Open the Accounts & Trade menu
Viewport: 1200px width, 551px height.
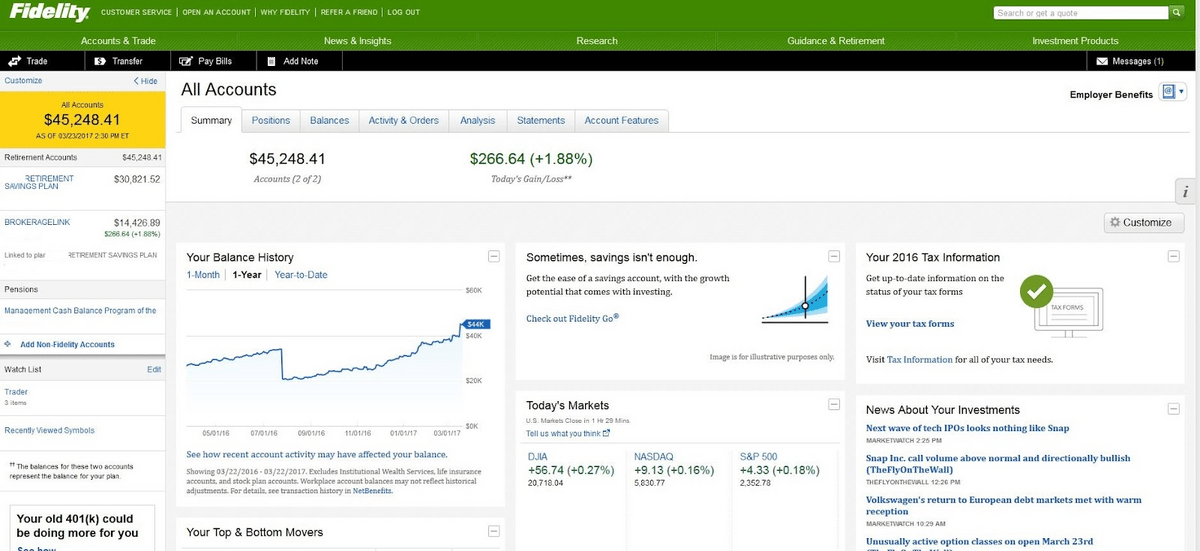point(118,41)
